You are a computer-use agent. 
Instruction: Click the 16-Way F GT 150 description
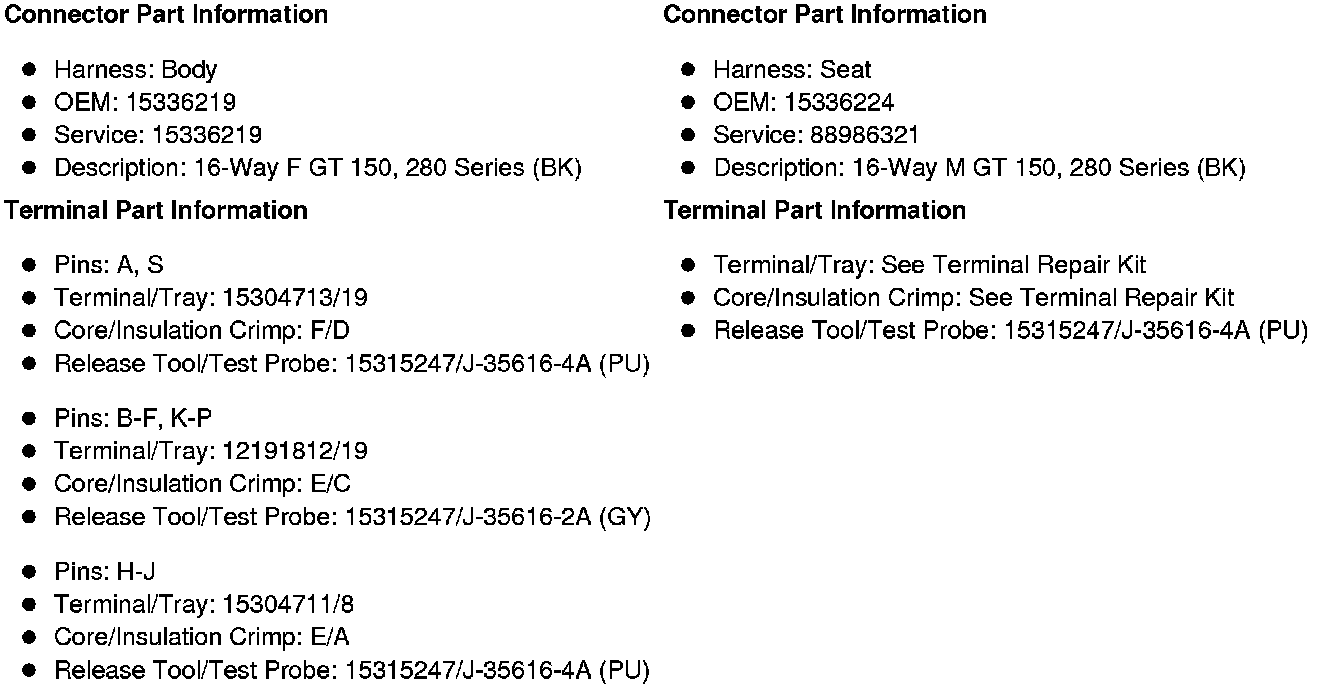click(317, 168)
